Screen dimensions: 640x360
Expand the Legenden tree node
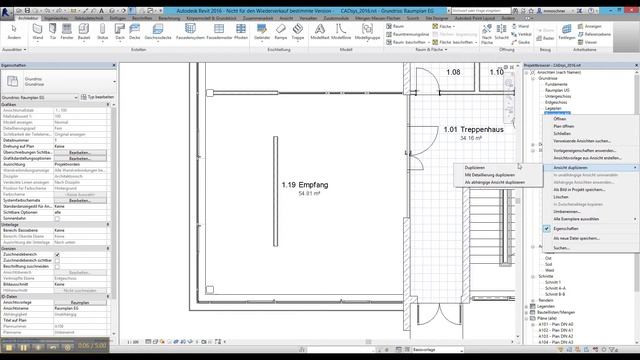527,306
